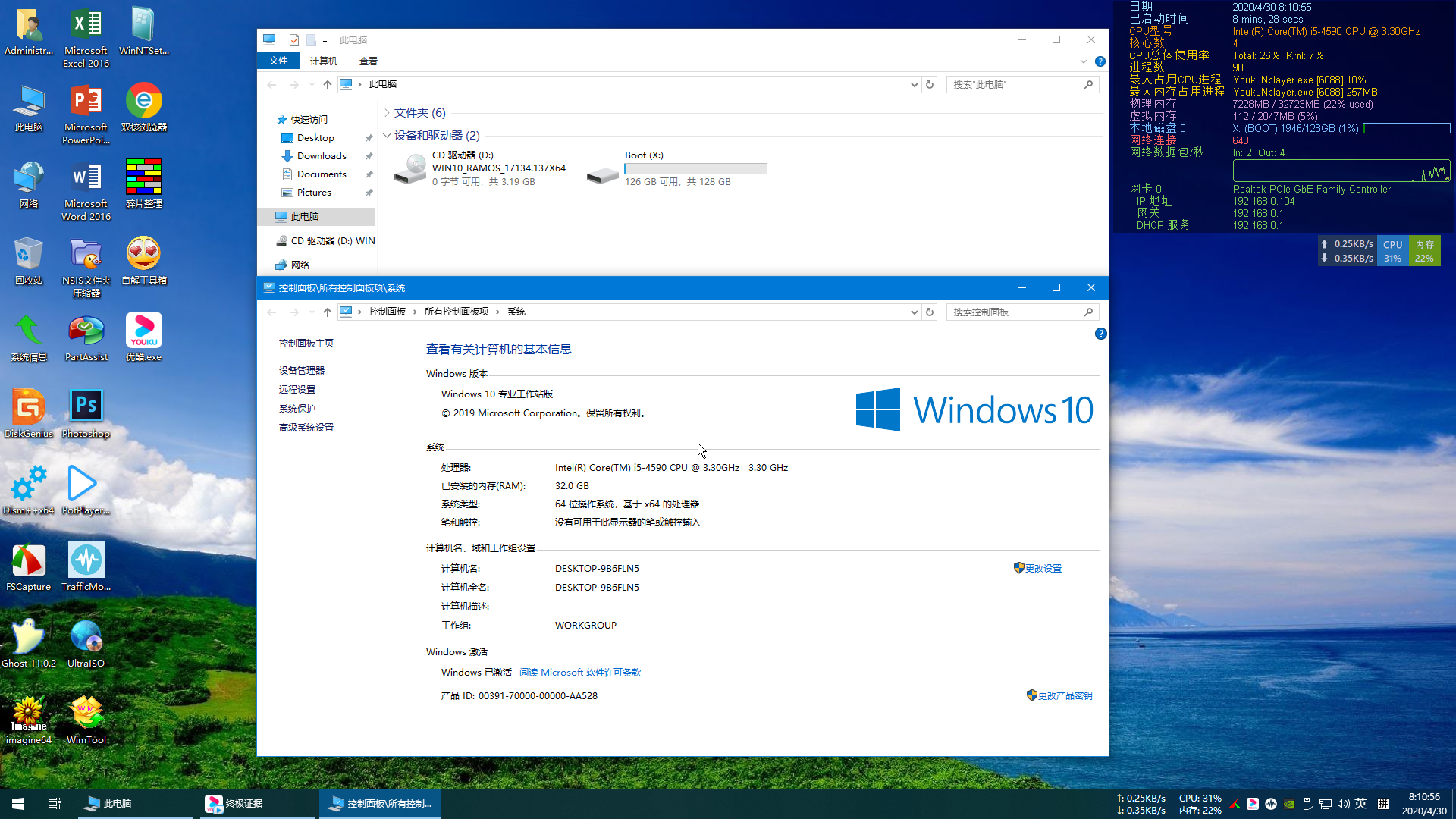Viewport: 1456px width, 819px height.
Task: Expand the ribbon chevron in explorer
Action: pos(1083,61)
